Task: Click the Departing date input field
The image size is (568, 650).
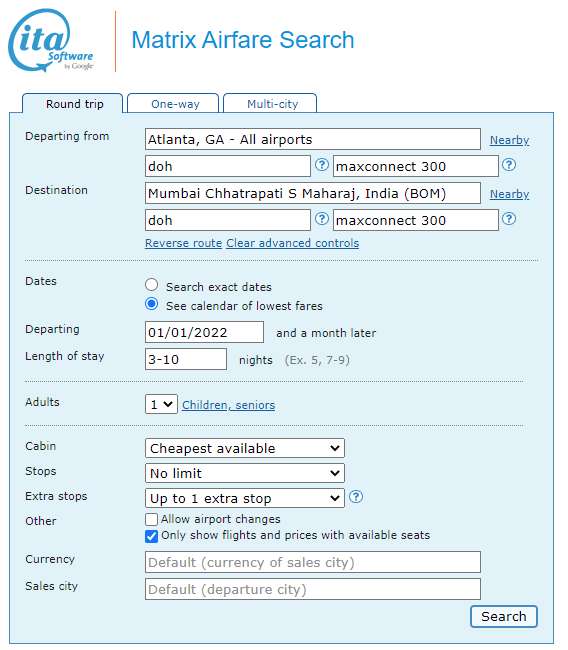Action: point(204,332)
